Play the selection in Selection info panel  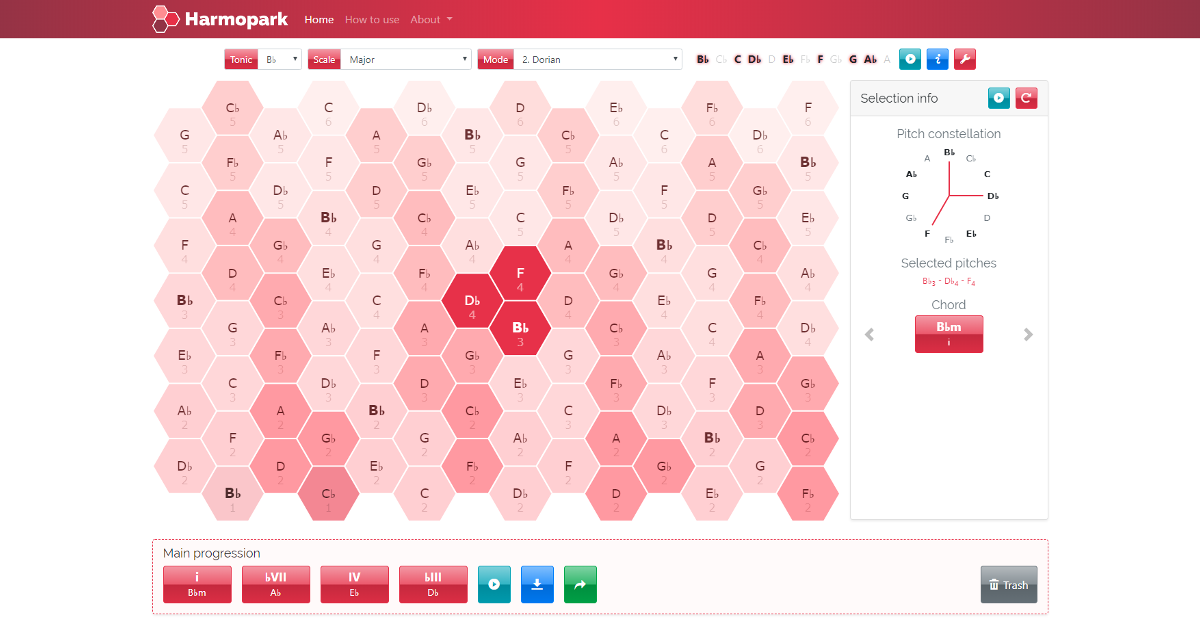(999, 98)
